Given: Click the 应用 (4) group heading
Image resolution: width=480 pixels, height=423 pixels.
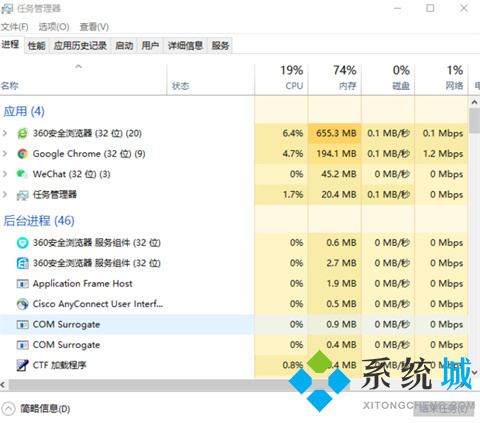Looking at the screenshot, I should (x=24, y=111).
